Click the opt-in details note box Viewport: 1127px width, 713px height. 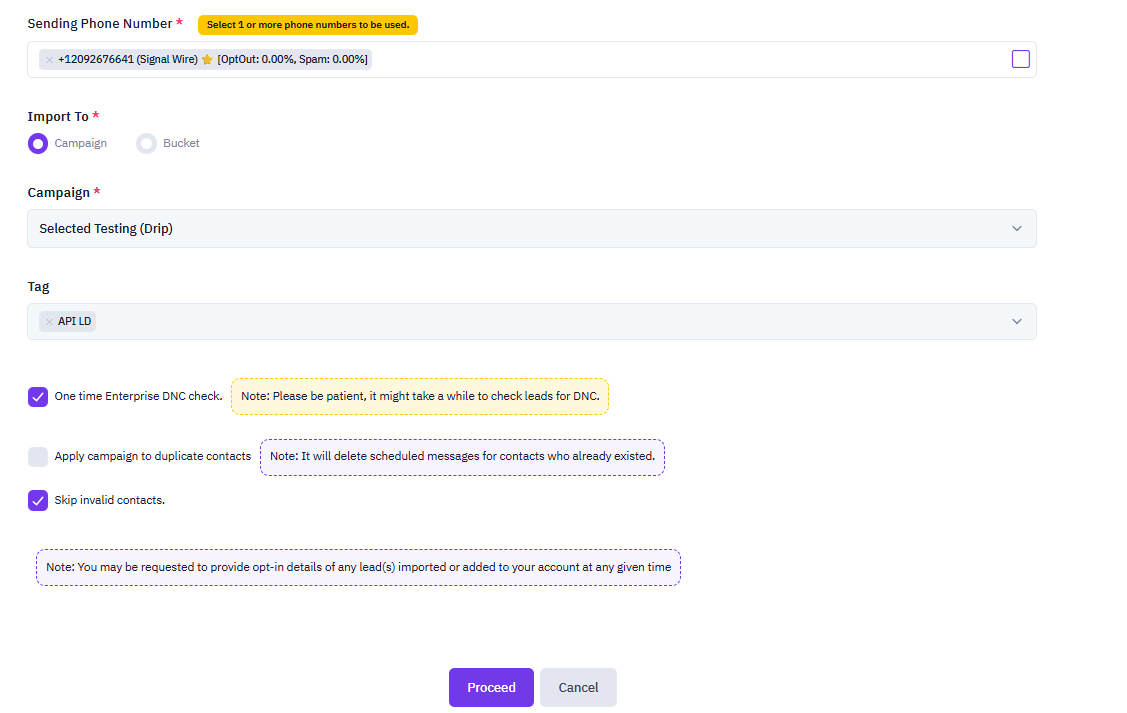click(358, 567)
